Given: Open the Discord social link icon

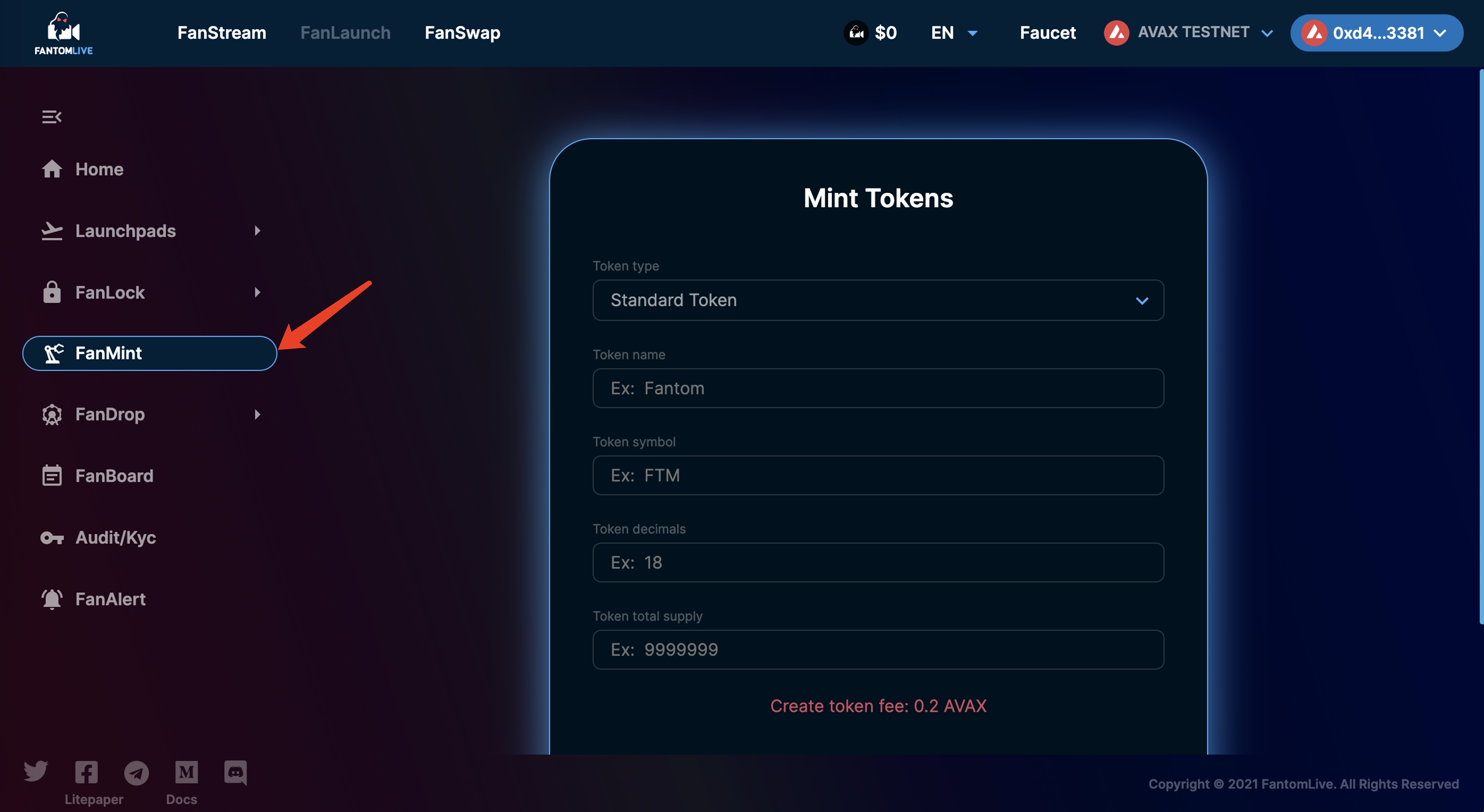Looking at the screenshot, I should tap(235, 773).
